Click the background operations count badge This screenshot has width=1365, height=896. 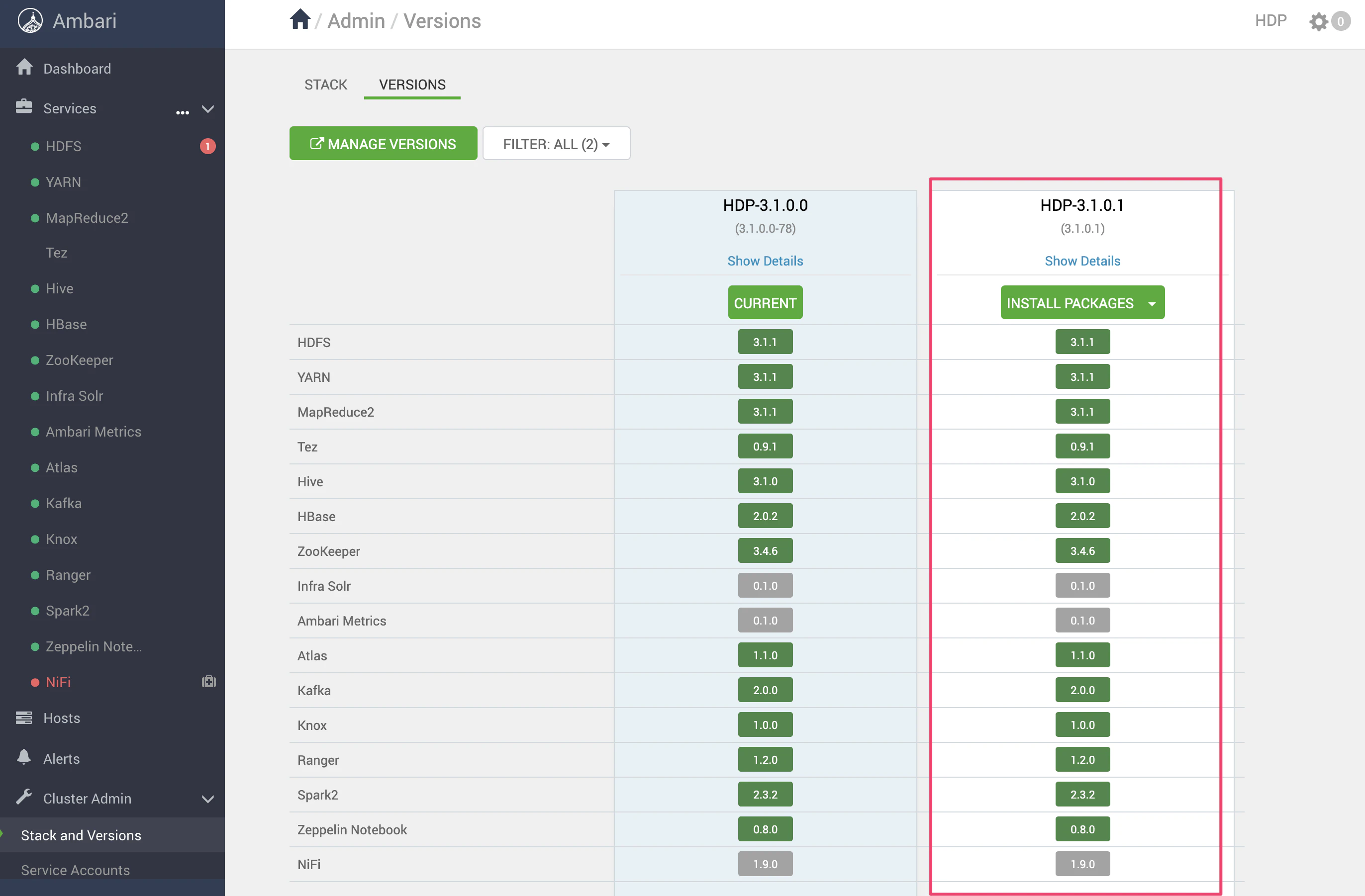(1340, 22)
